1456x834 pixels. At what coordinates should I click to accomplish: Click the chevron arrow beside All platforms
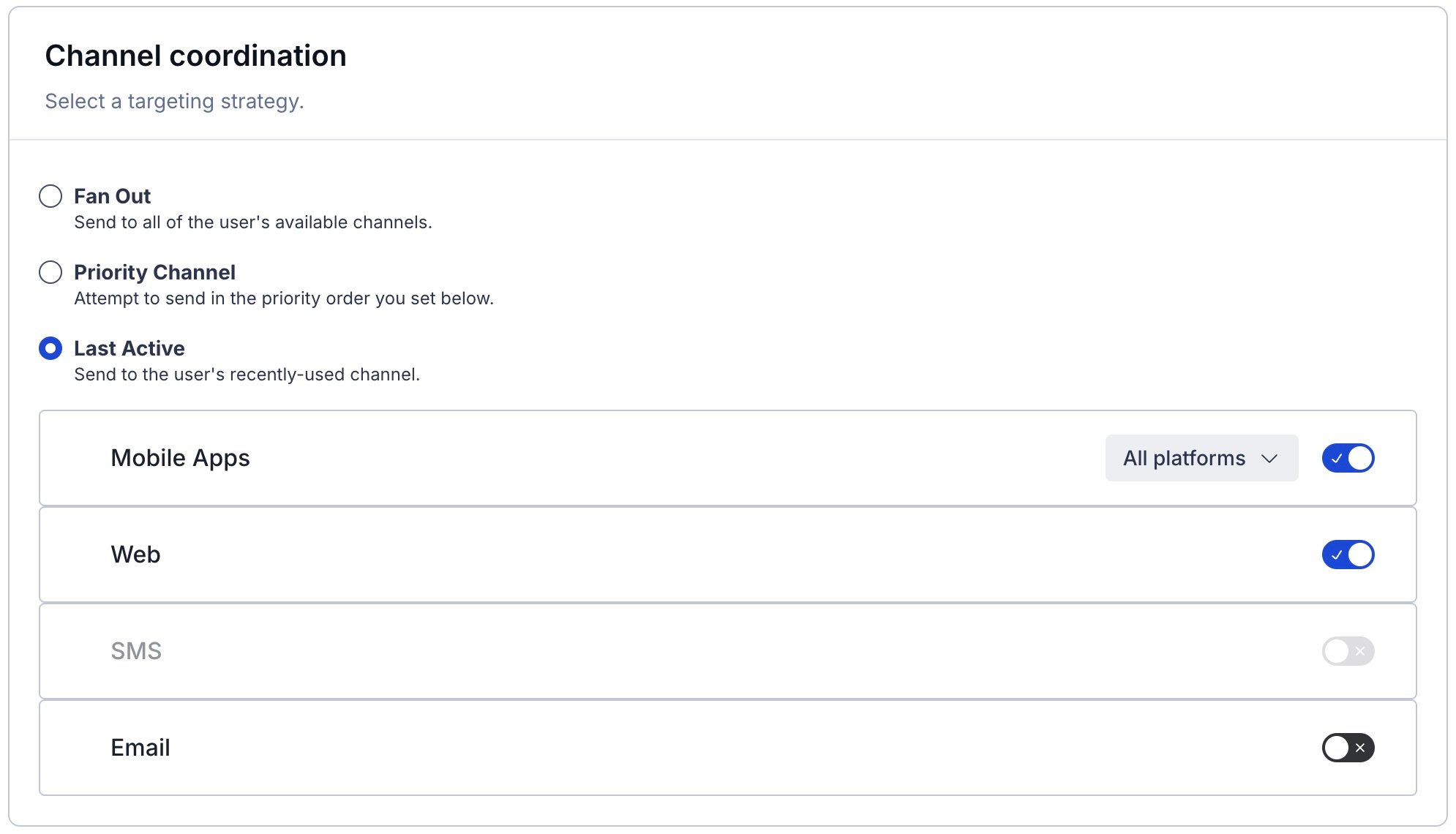(1269, 459)
